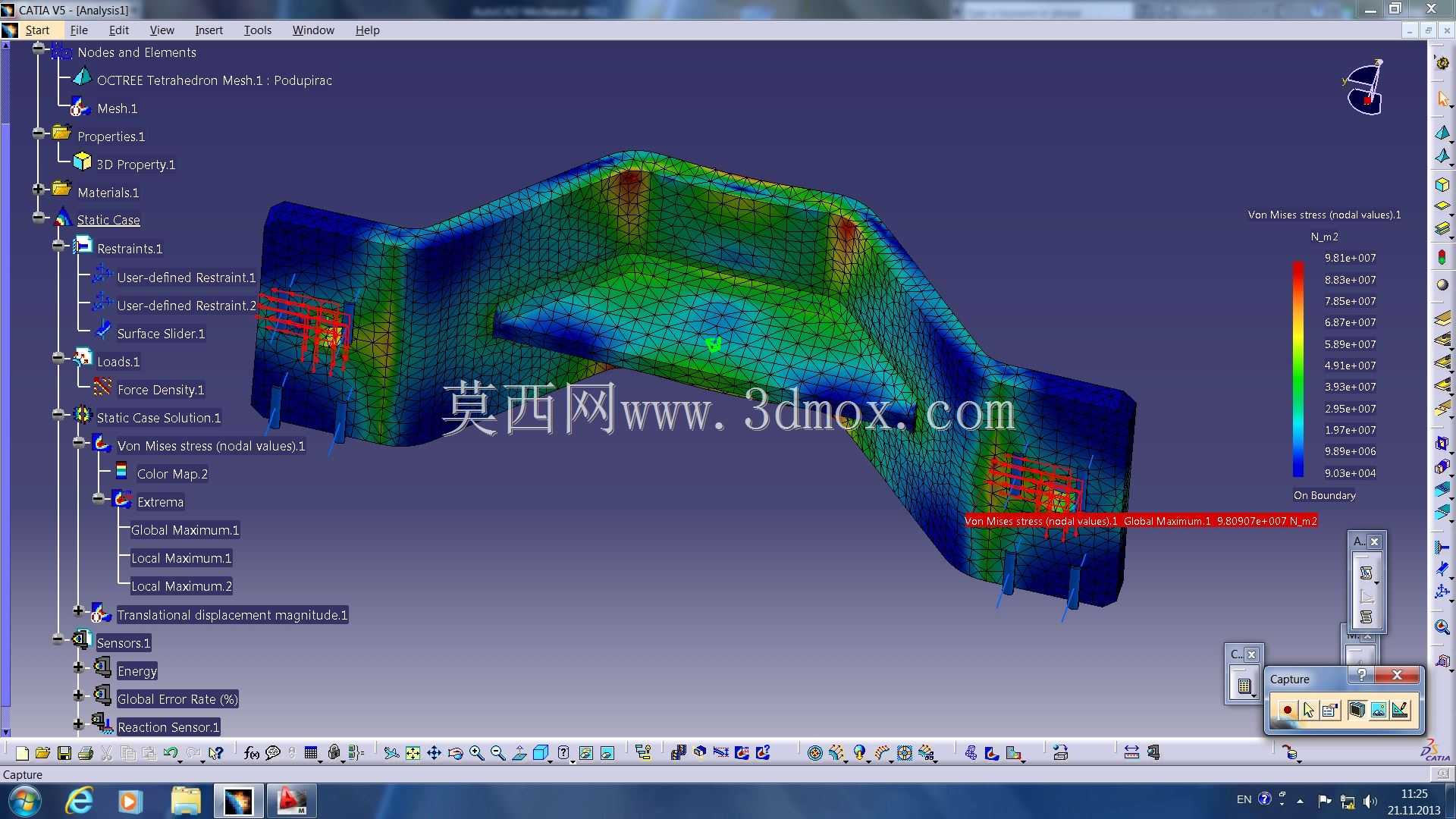Click the Undo arrow icon

coord(171,753)
